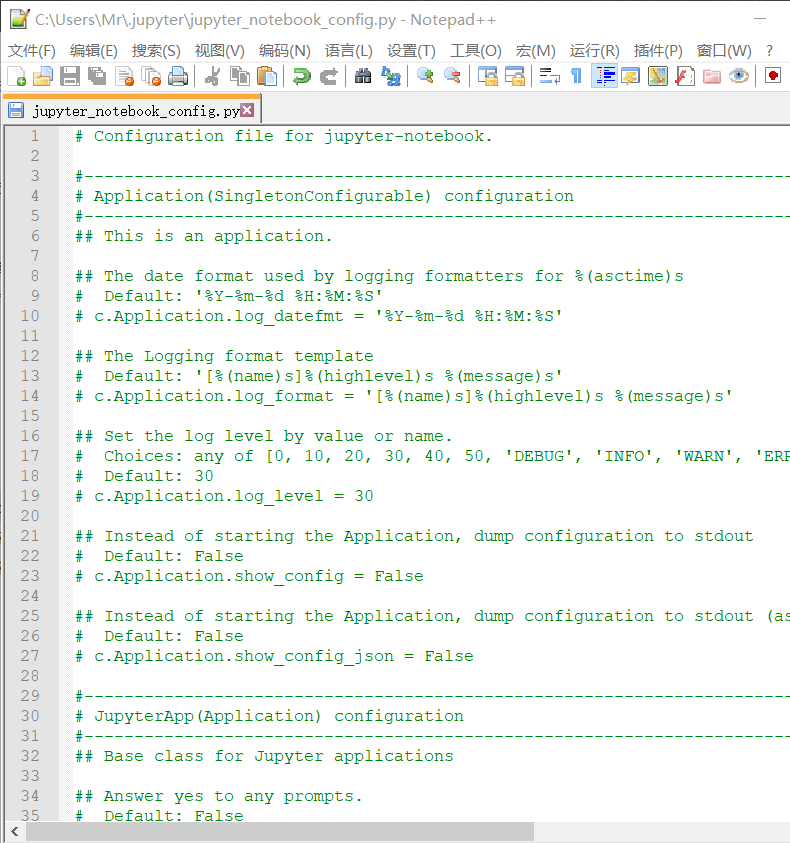Close the current document via the toolbar Close icon

click(125, 76)
